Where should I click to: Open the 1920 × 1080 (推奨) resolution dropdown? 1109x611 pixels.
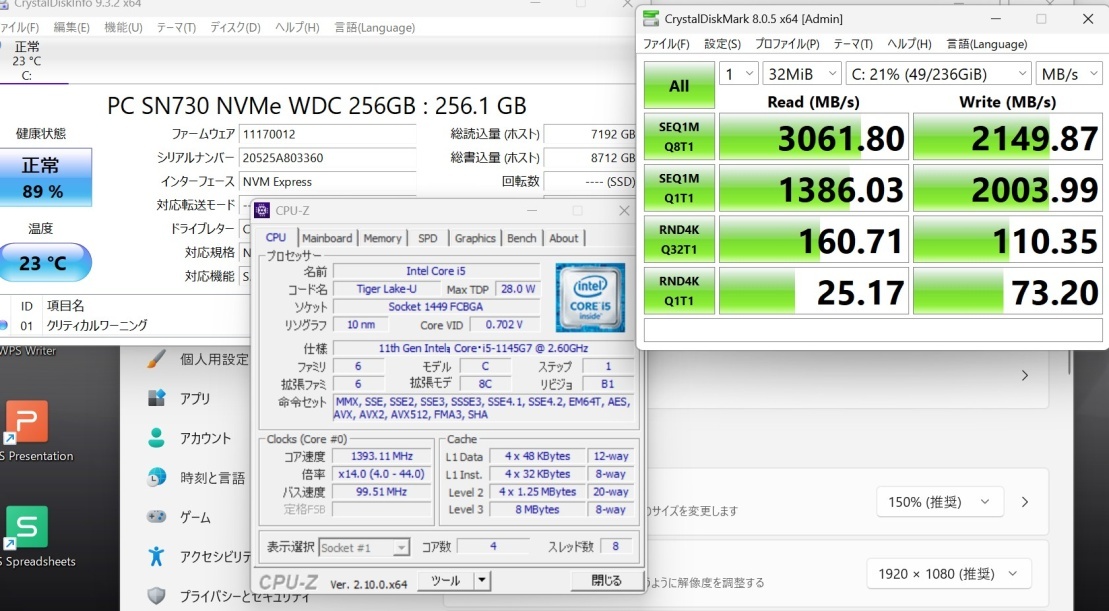tap(948, 574)
